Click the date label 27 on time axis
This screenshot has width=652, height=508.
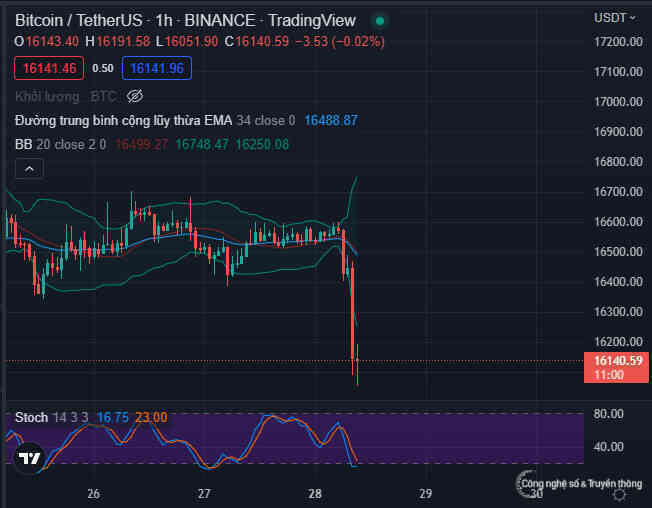click(x=204, y=494)
